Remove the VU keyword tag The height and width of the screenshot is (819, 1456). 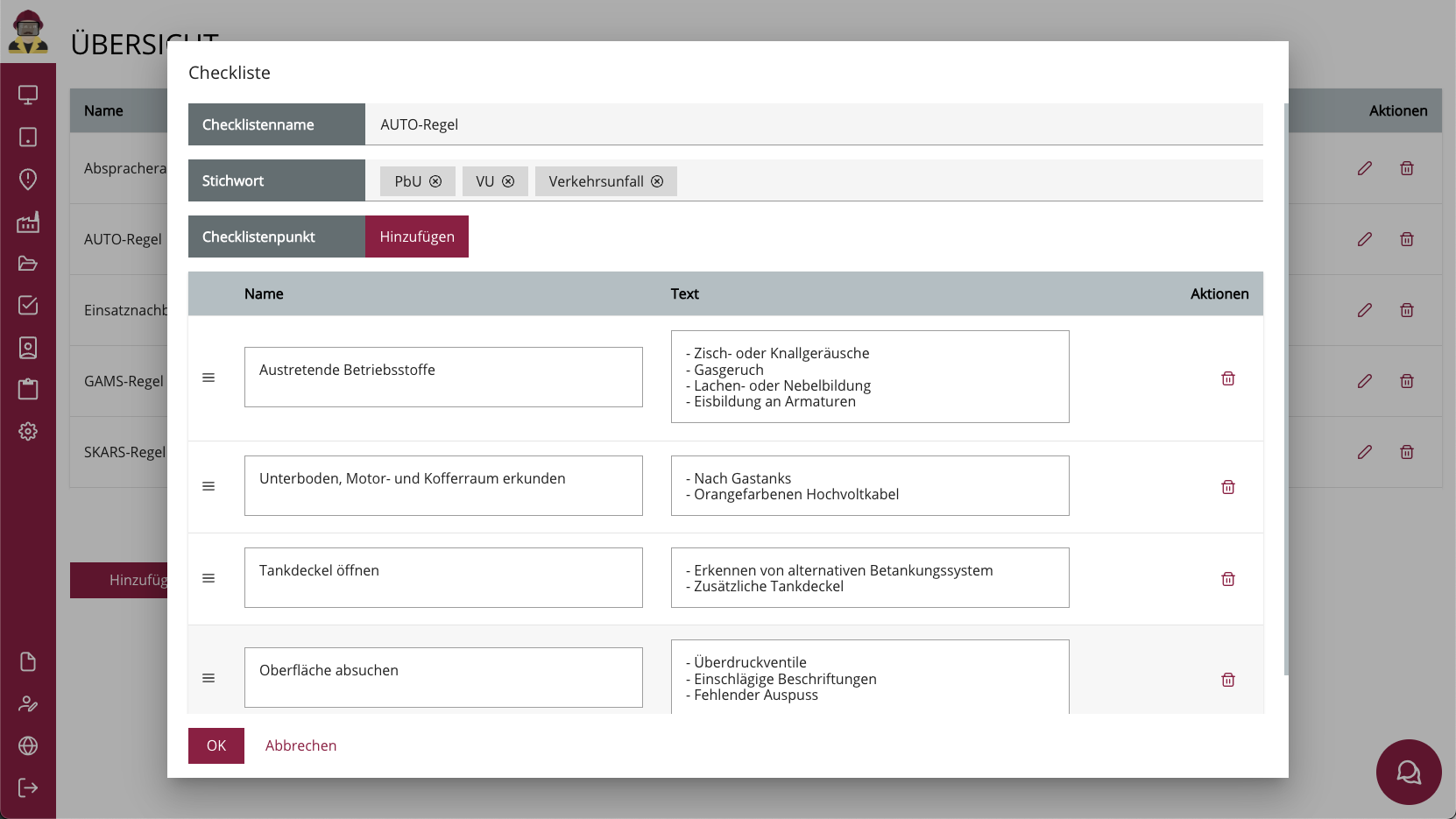[508, 181]
